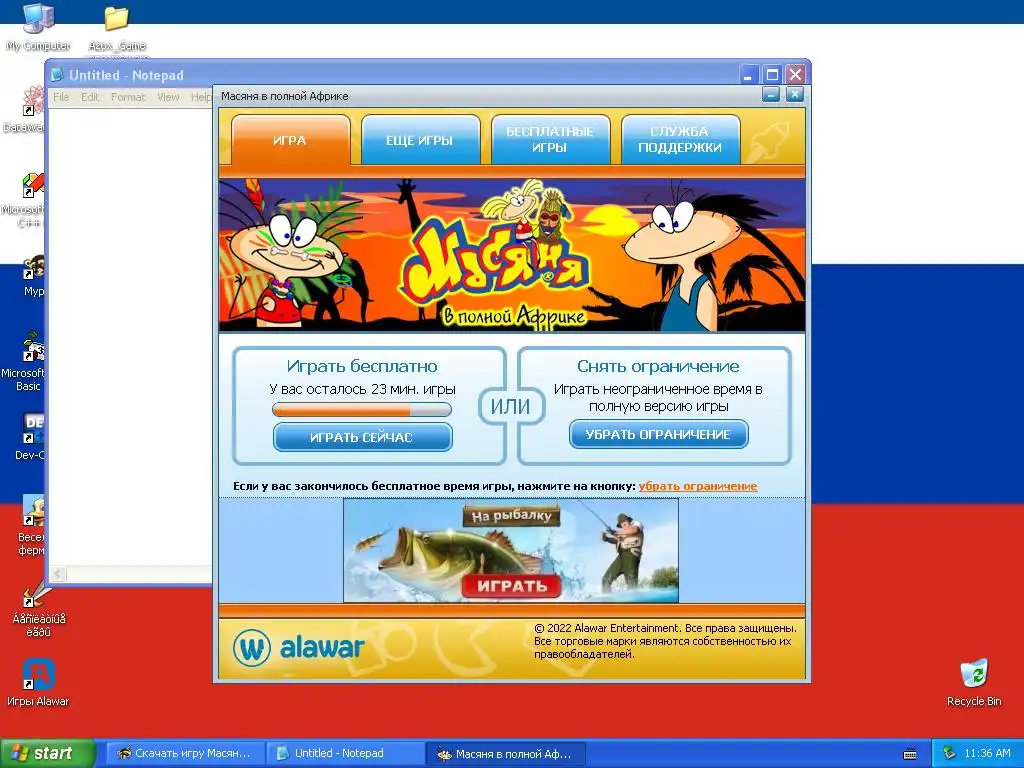The width and height of the screenshot is (1024, 768).
Task: Open Notepad File menu
Action: [61, 97]
